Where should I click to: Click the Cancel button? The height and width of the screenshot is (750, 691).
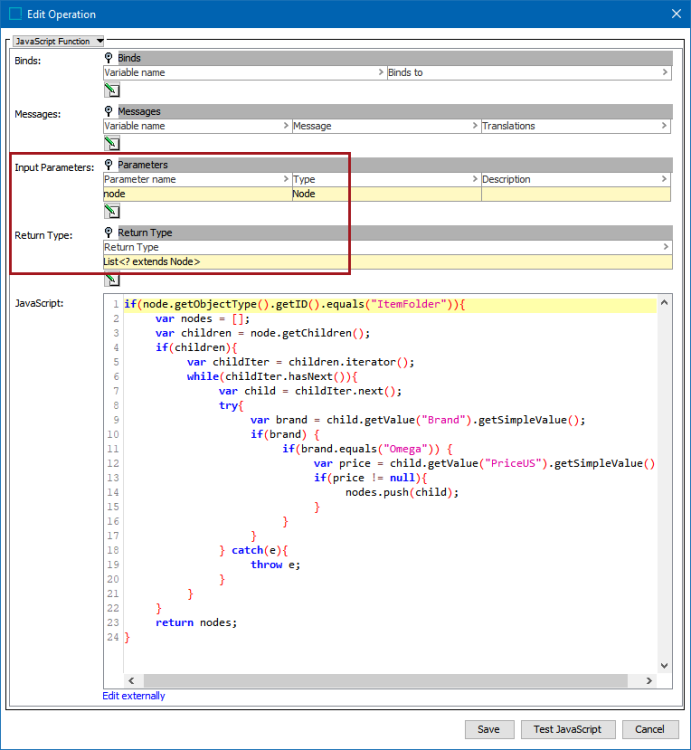(650, 729)
